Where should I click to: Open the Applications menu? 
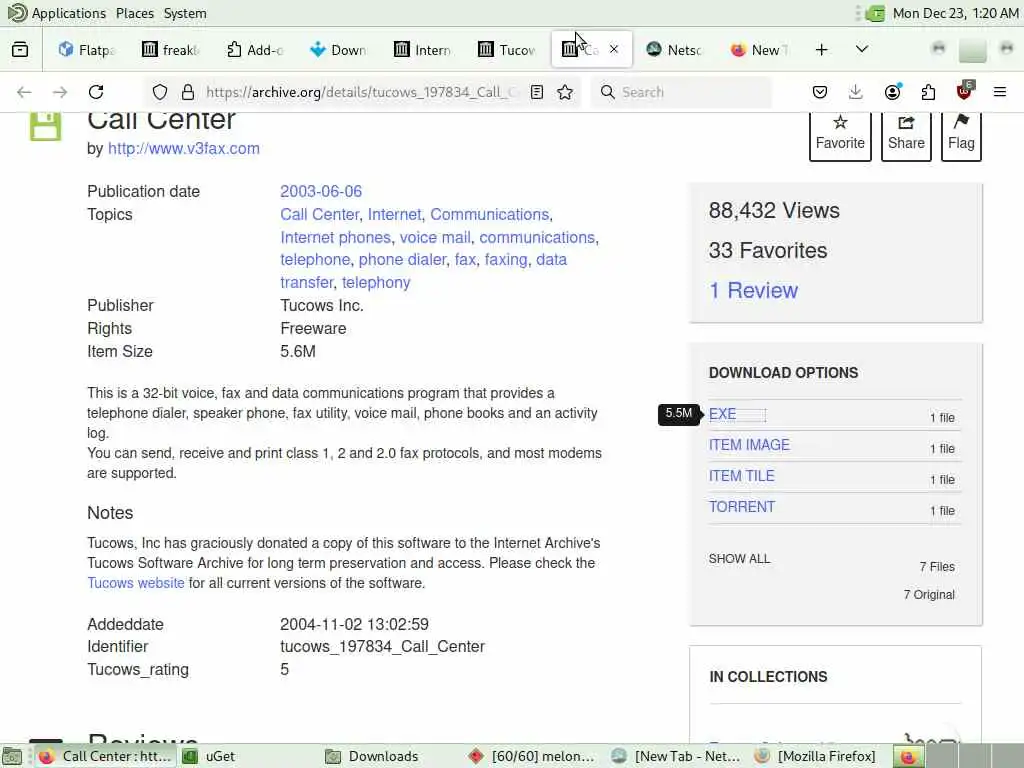pyautogui.click(x=69, y=13)
